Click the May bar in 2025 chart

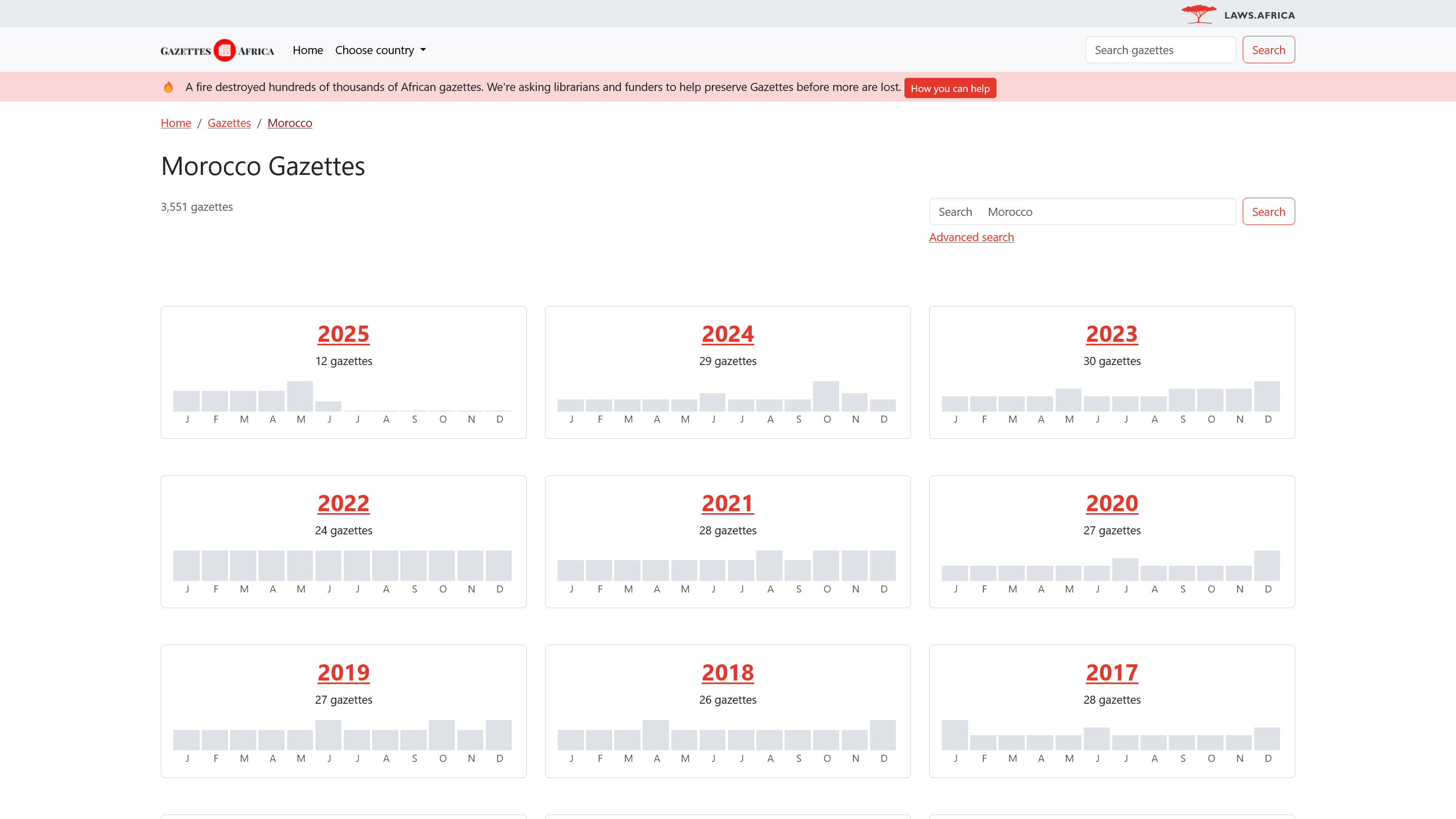[300, 396]
